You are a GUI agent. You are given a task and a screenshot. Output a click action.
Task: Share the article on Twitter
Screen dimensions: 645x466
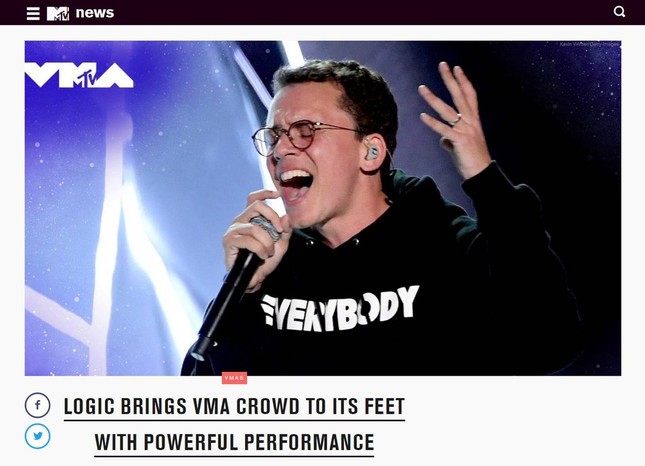coord(37,436)
